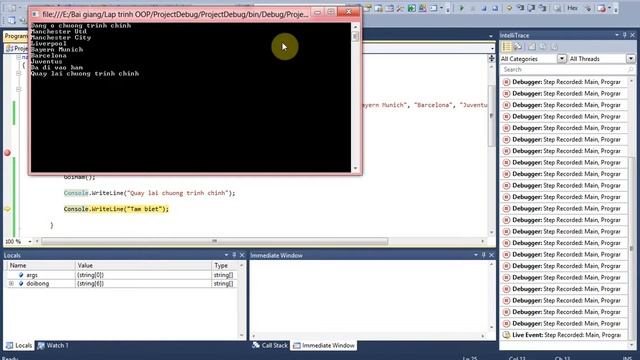Viewport: 640px width, 360px height.
Task: Click the Hex display toolbar button
Action: click(x=572, y=8)
